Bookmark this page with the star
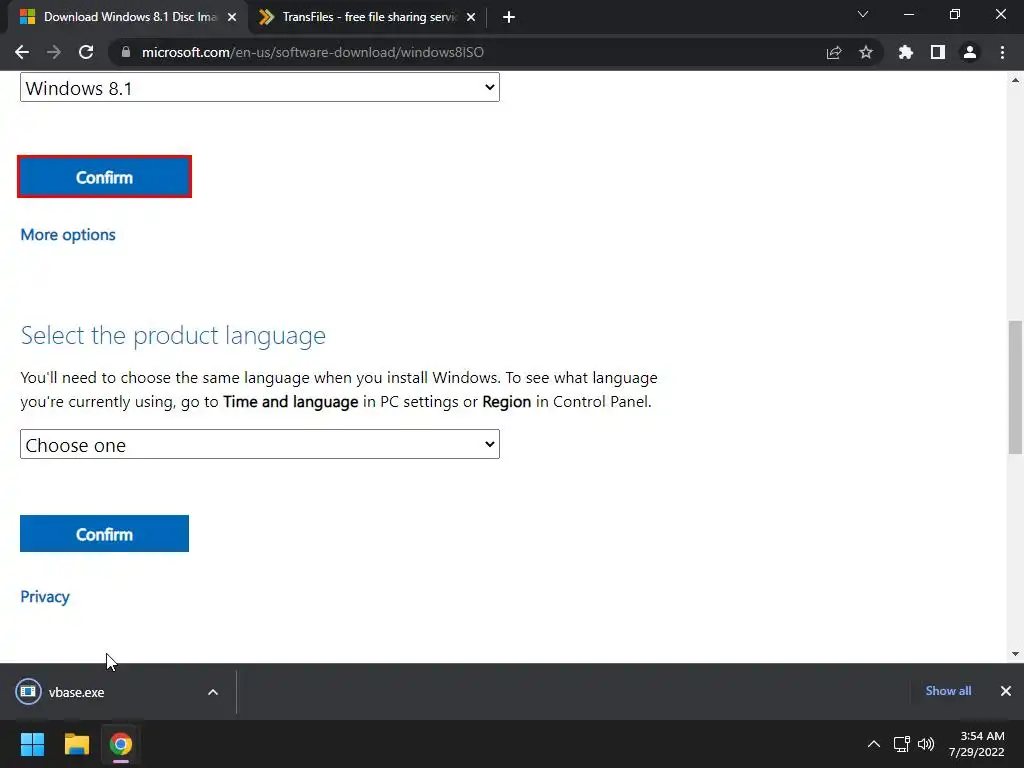Image resolution: width=1024 pixels, height=768 pixels. pyautogui.click(x=866, y=52)
